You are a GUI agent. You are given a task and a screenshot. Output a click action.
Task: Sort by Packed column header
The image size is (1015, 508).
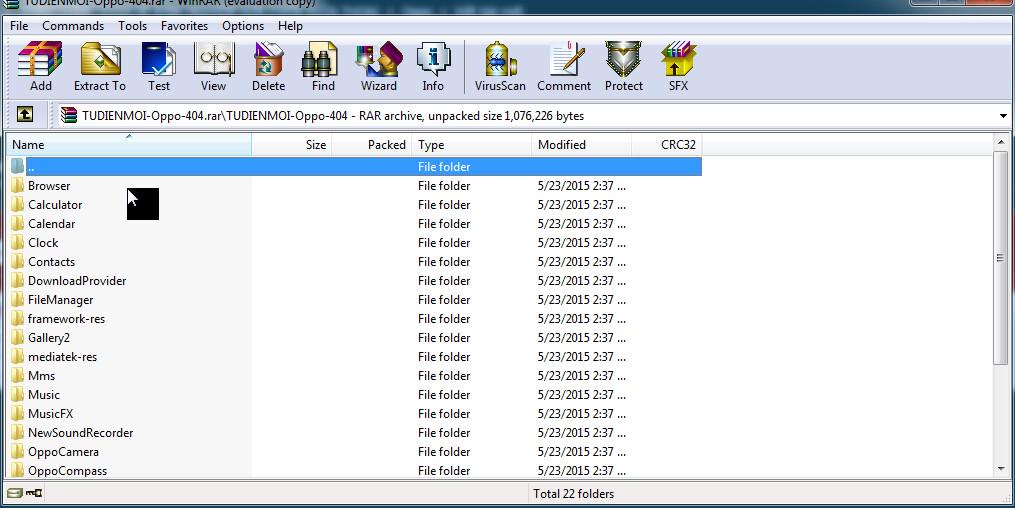372,144
